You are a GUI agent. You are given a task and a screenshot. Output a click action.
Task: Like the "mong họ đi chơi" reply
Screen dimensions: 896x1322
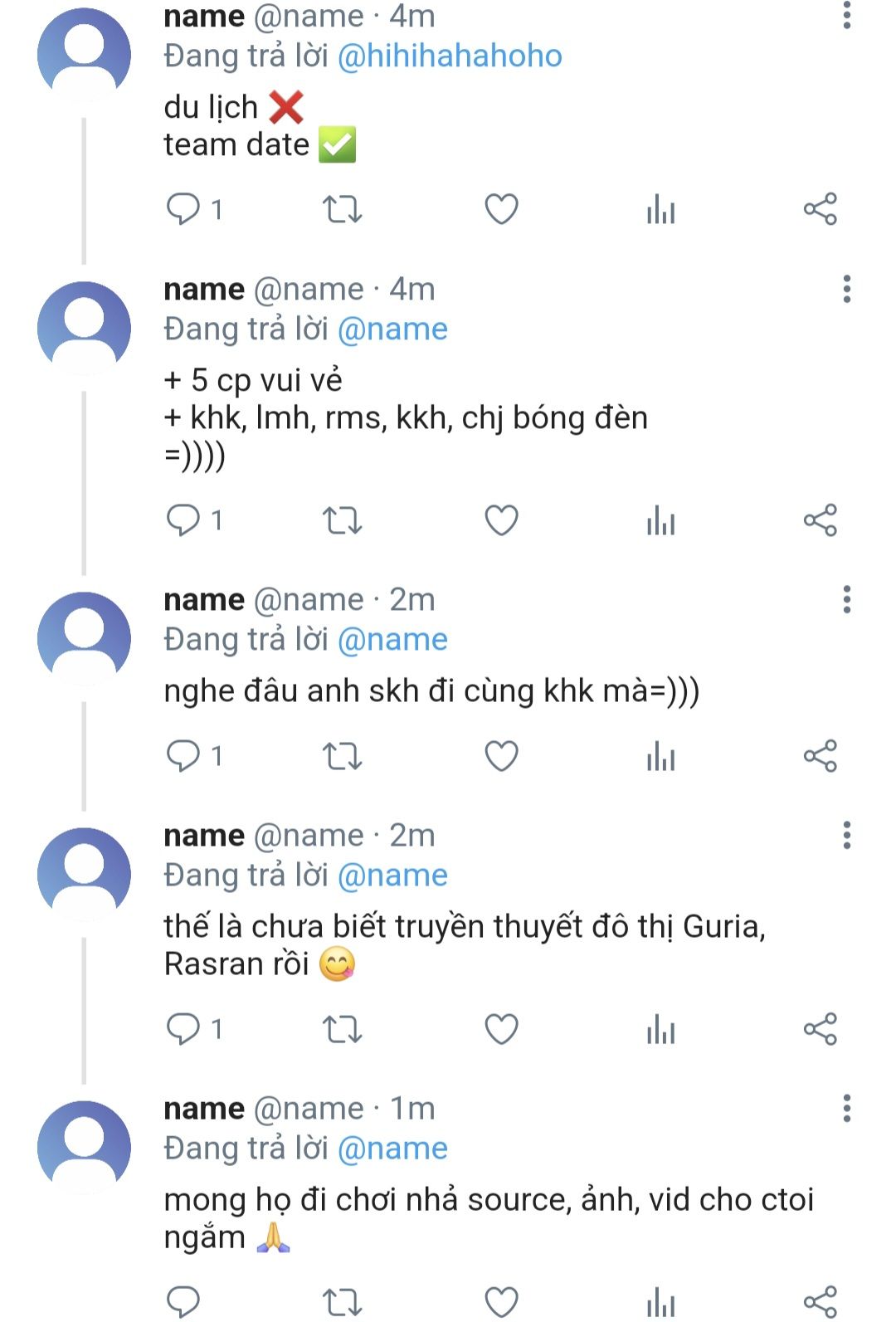tap(501, 1302)
